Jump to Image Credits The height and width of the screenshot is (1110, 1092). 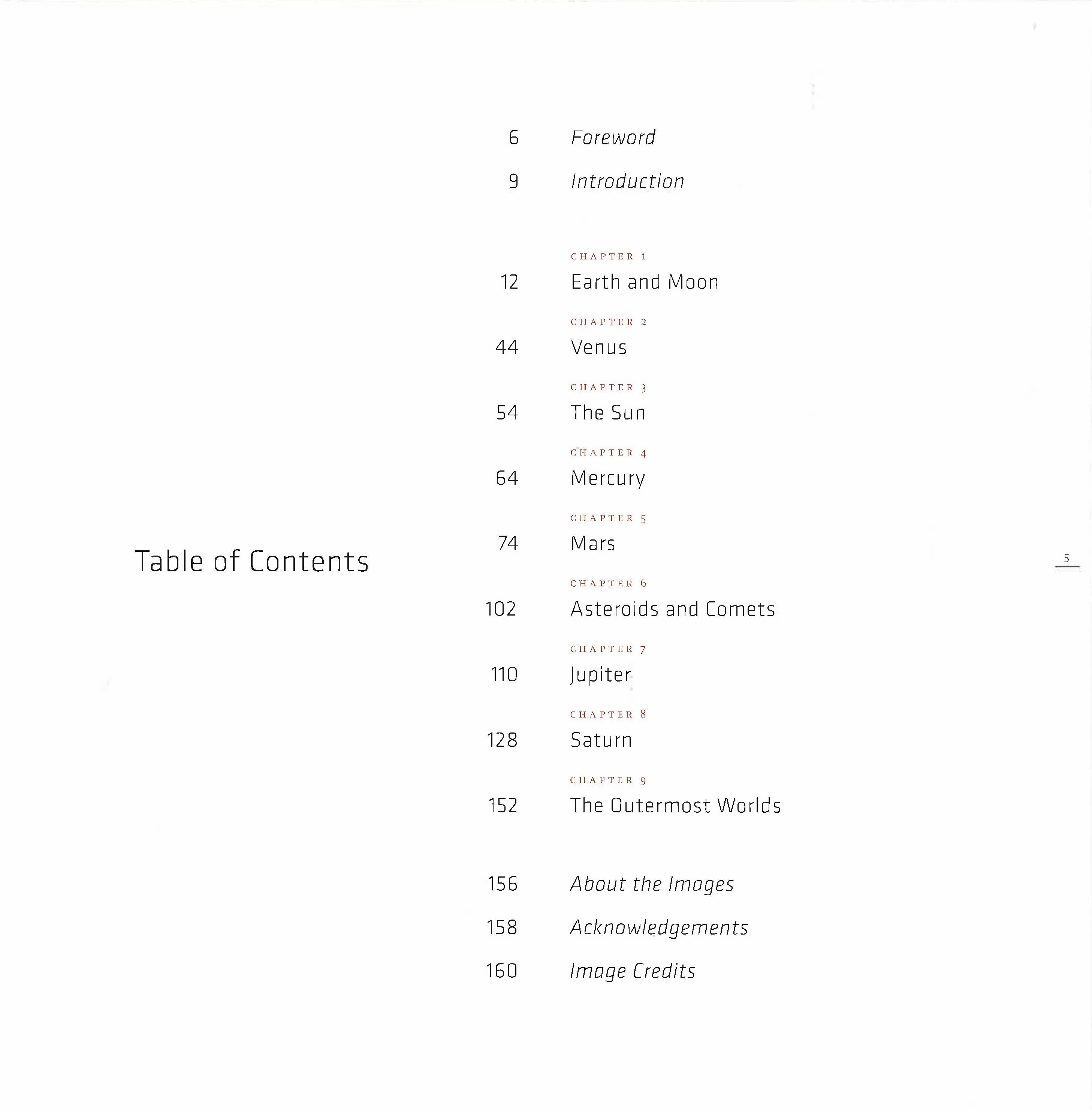[x=632, y=971]
